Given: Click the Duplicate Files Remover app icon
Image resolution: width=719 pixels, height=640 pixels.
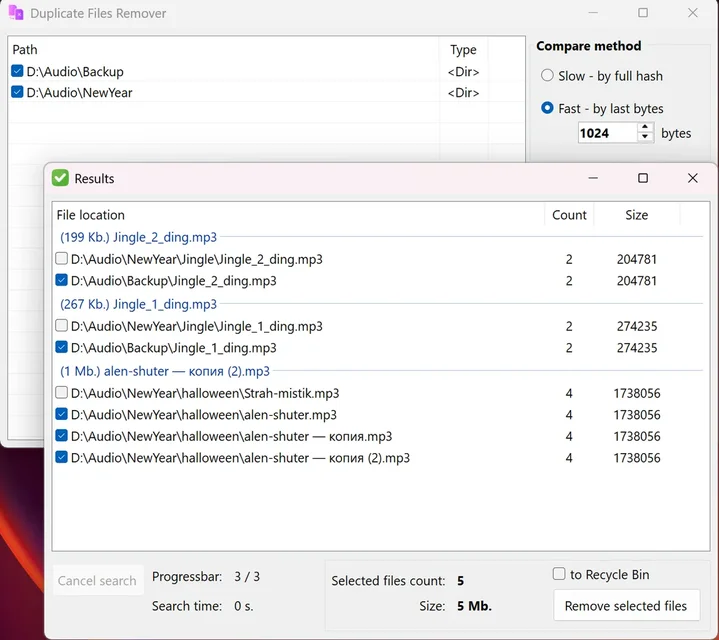Looking at the screenshot, I should pyautogui.click(x=16, y=14).
